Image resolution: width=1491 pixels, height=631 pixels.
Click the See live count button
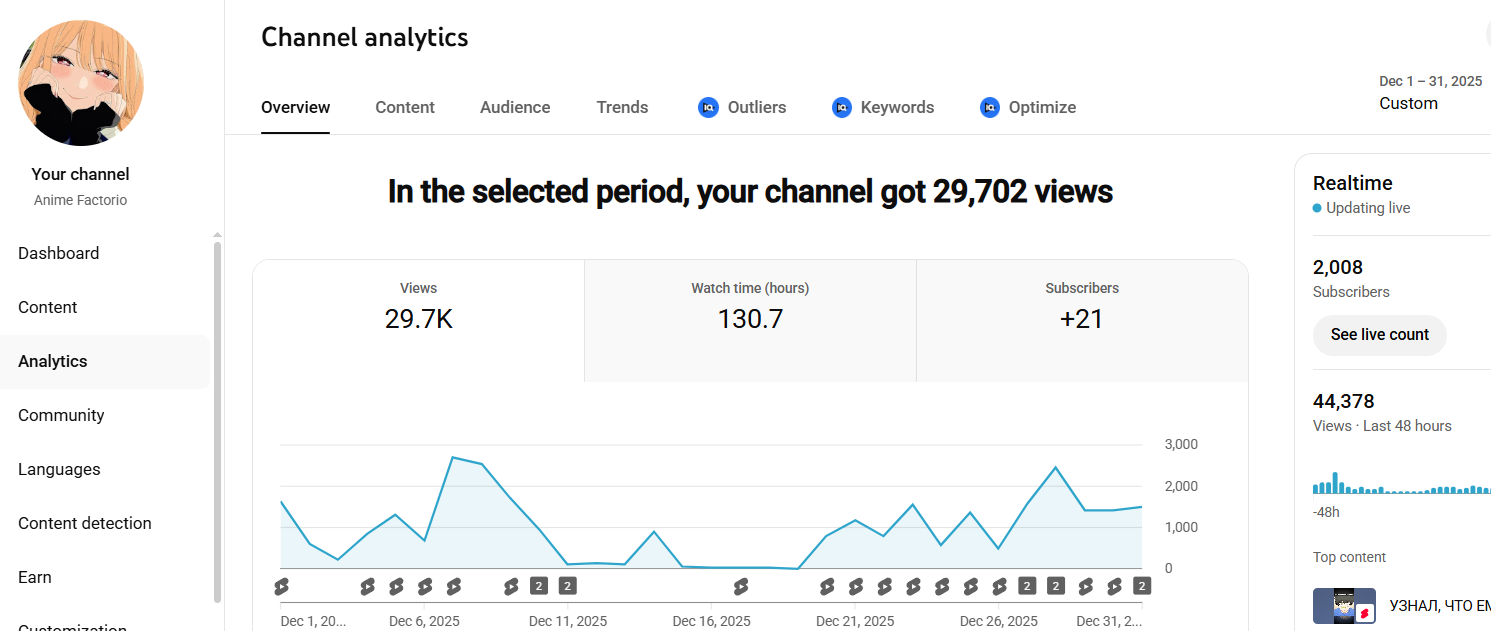click(x=1379, y=335)
